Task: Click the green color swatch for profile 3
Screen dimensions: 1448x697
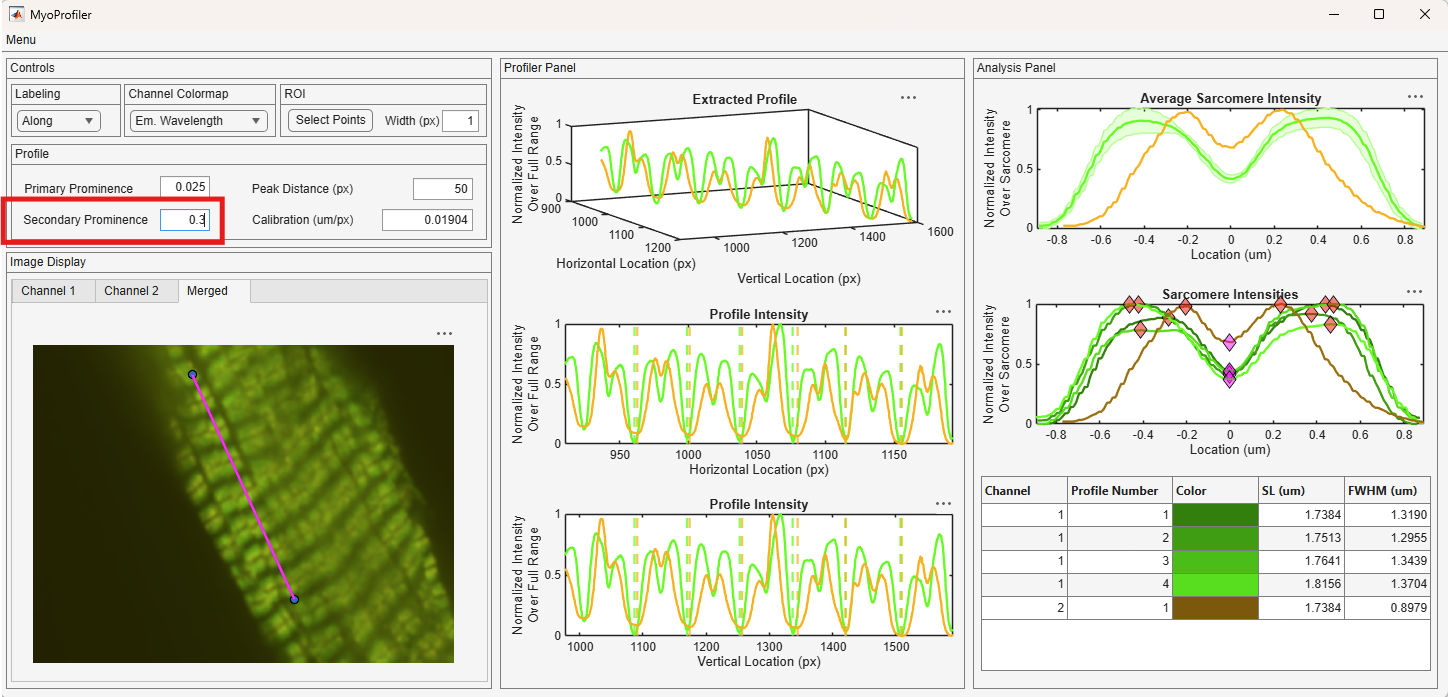Action: pos(1215,561)
